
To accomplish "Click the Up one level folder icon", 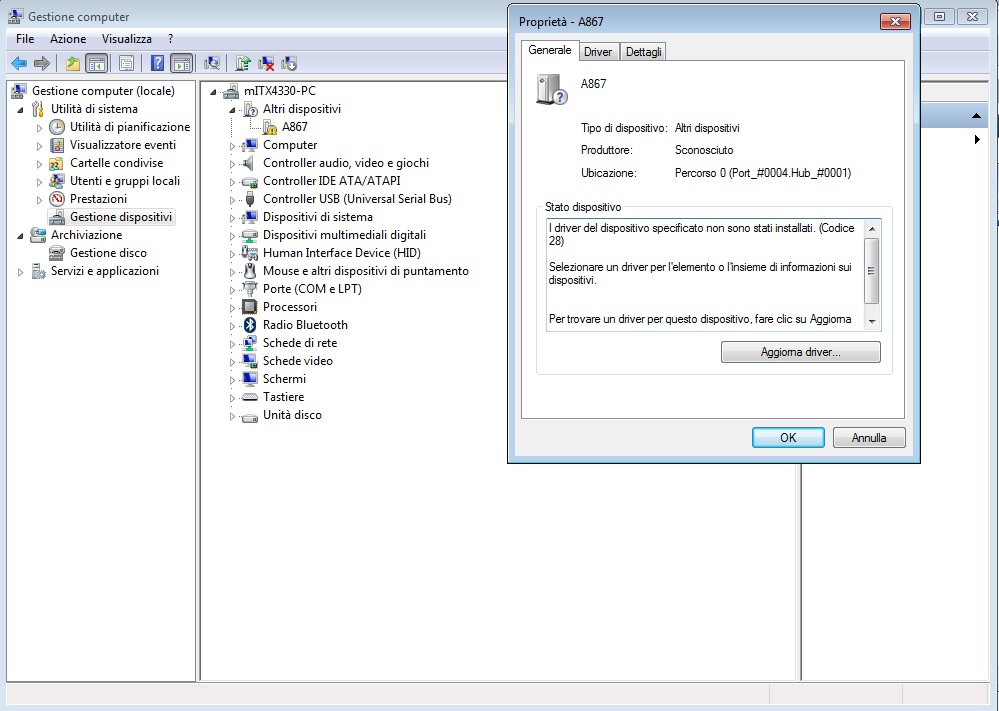I will pyautogui.click(x=73, y=63).
